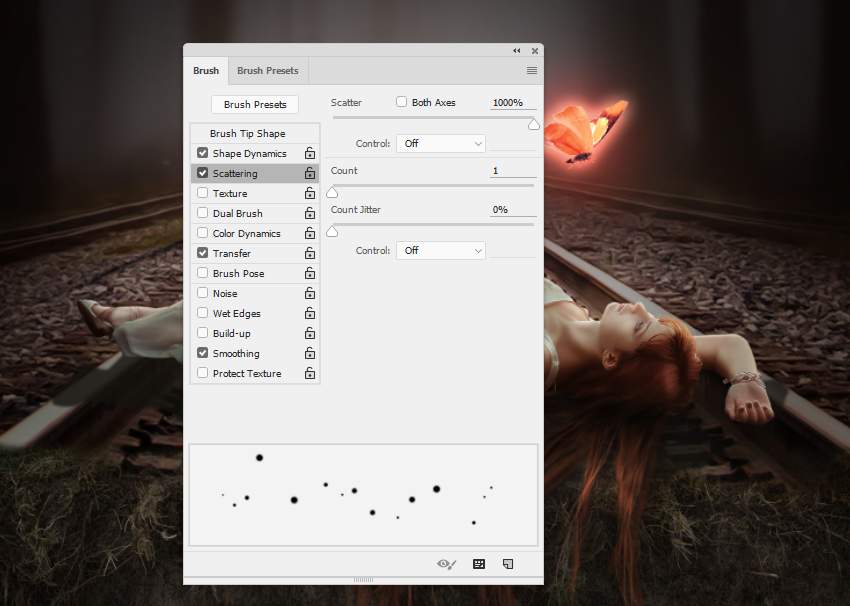The width and height of the screenshot is (850, 606).
Task: Select the Brush tab
Action: point(206,71)
